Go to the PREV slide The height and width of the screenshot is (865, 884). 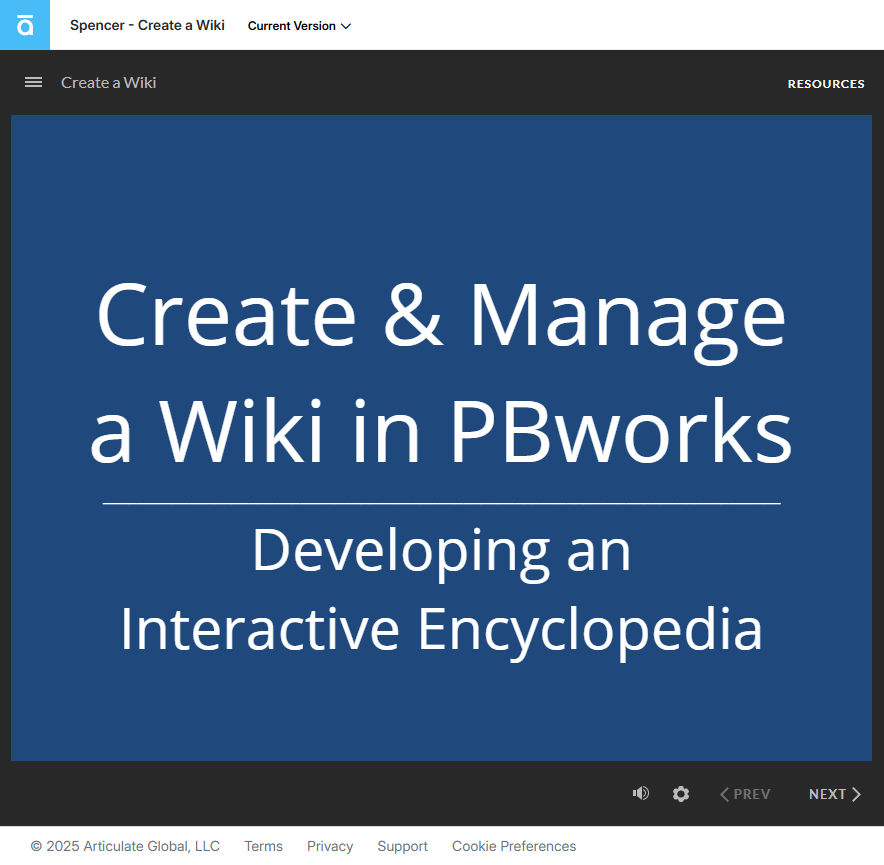click(x=745, y=794)
